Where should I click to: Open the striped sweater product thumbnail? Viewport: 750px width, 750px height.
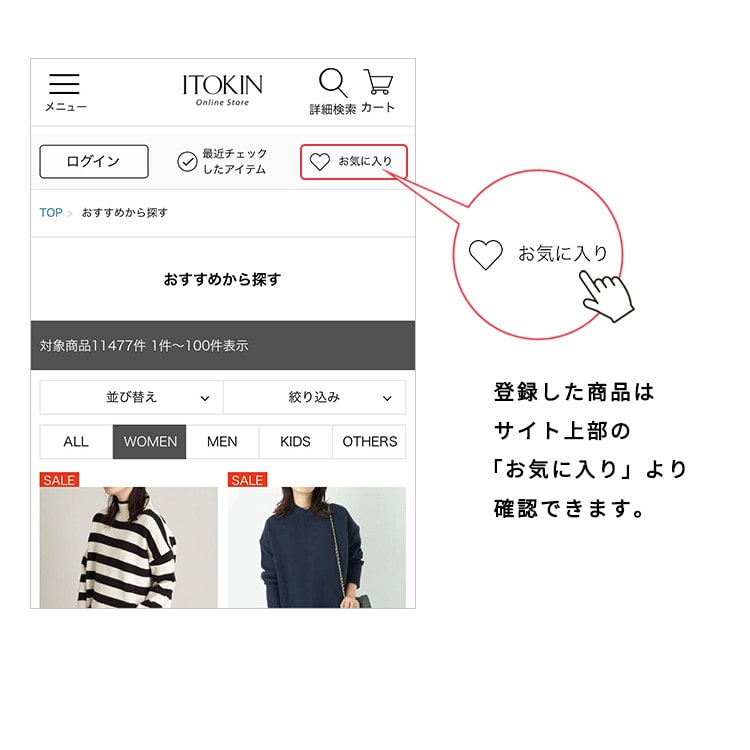129,547
